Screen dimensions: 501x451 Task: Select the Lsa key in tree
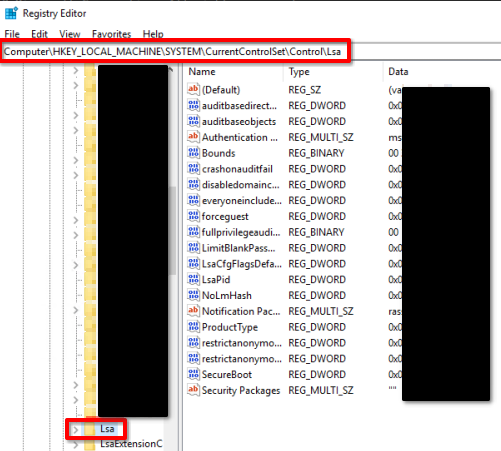click(x=107, y=429)
